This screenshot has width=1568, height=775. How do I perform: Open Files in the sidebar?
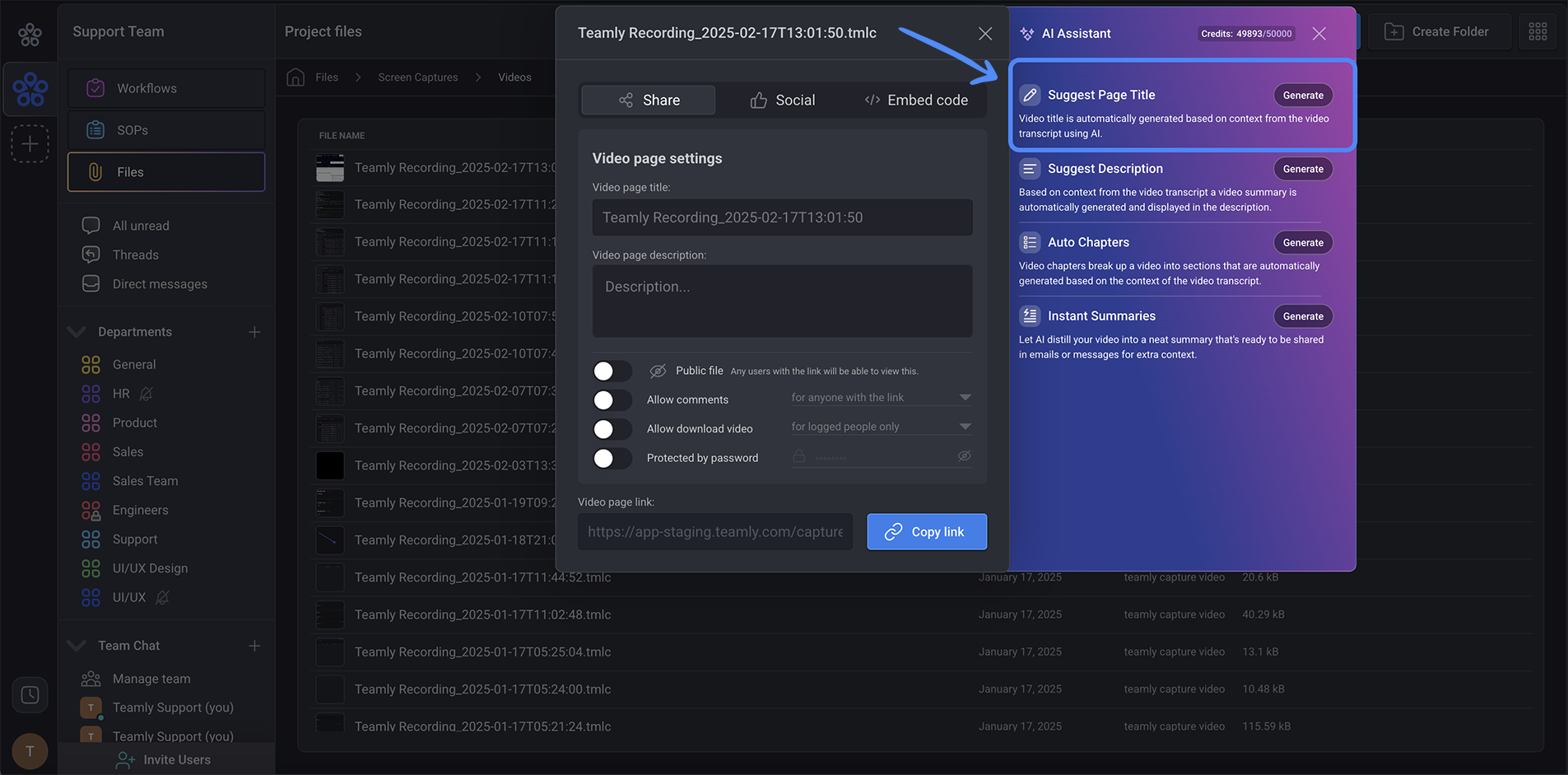[166, 172]
